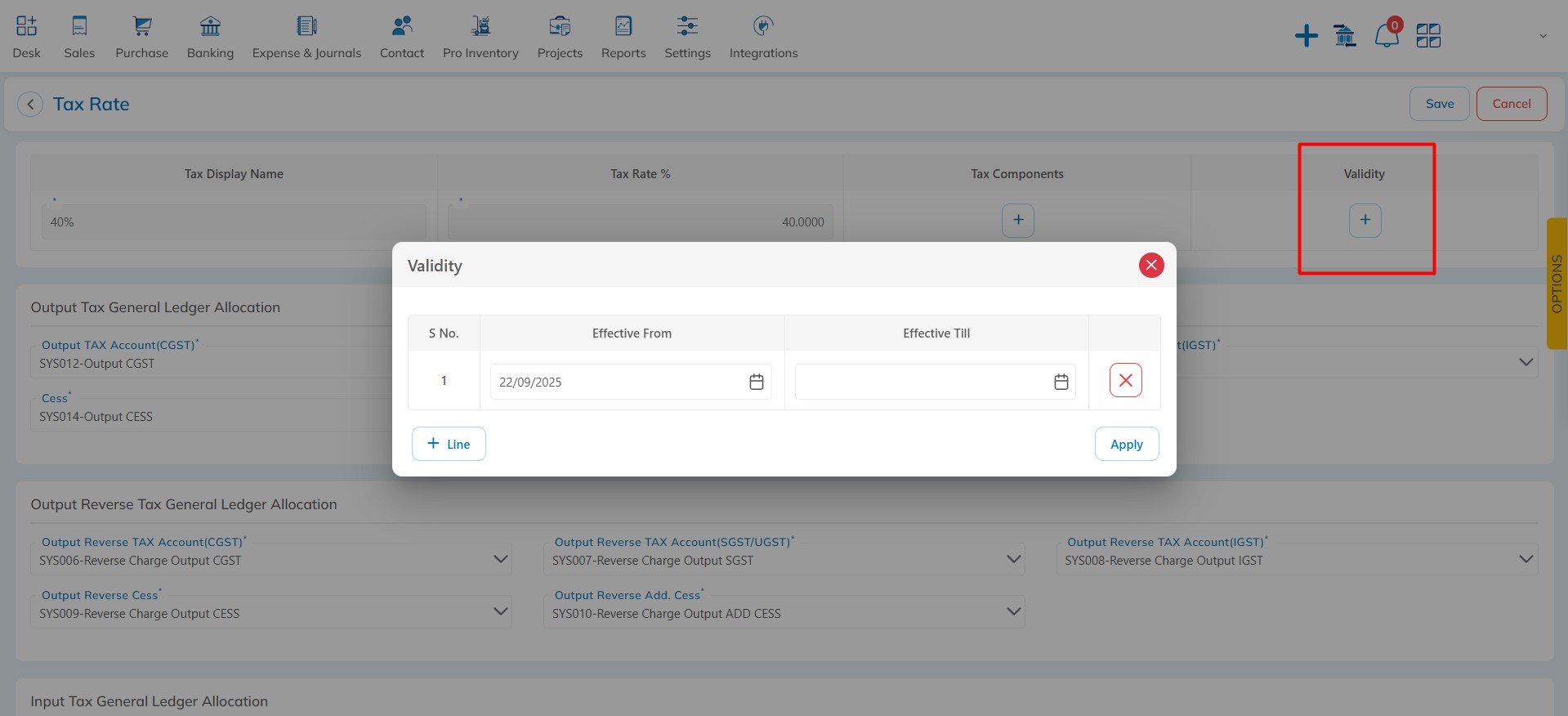
Task: Expand Output Reverse TAX Account(SGST/UGST) dropdown
Action: tap(1013, 559)
